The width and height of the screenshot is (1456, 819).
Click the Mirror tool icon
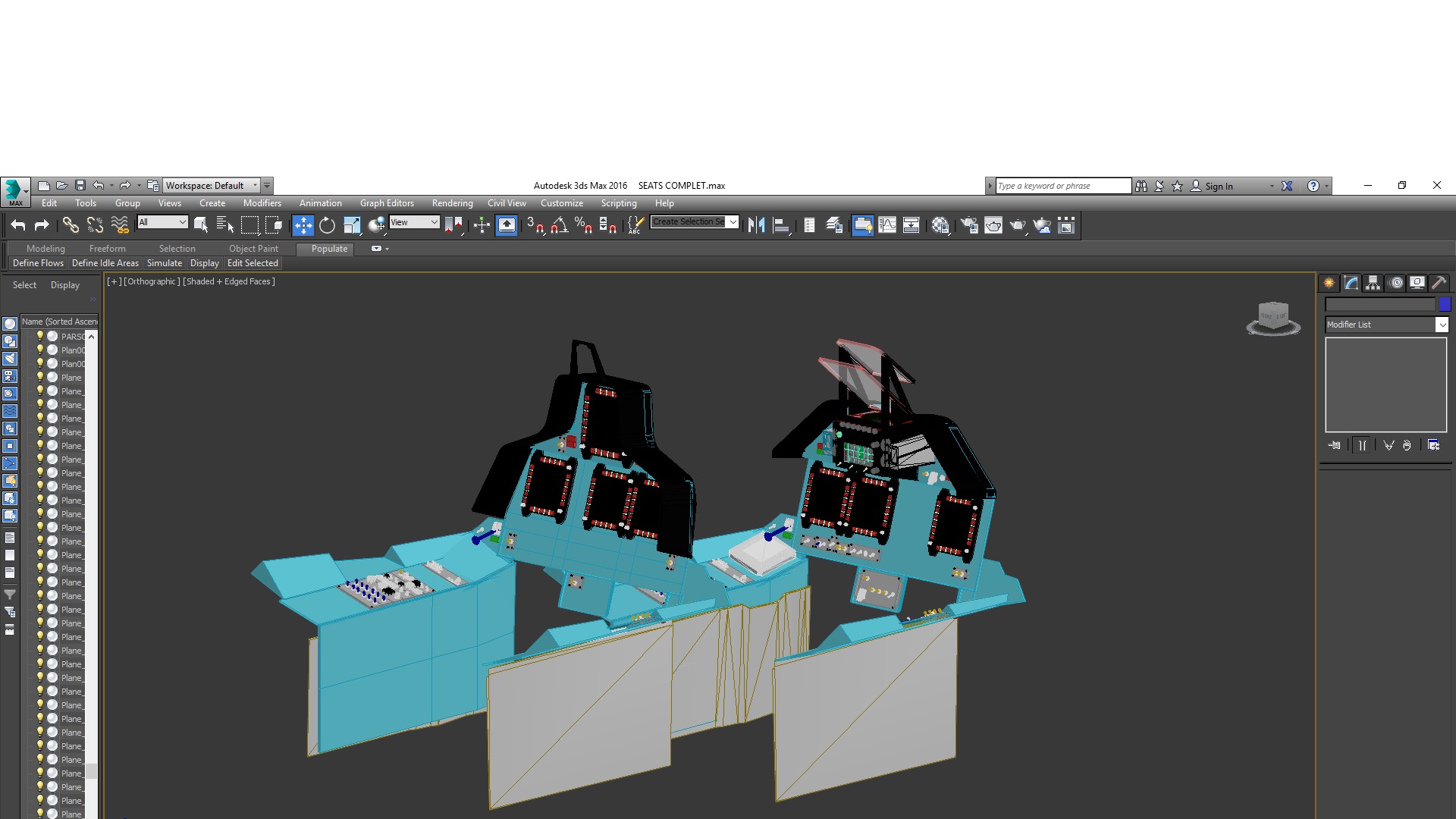756,225
